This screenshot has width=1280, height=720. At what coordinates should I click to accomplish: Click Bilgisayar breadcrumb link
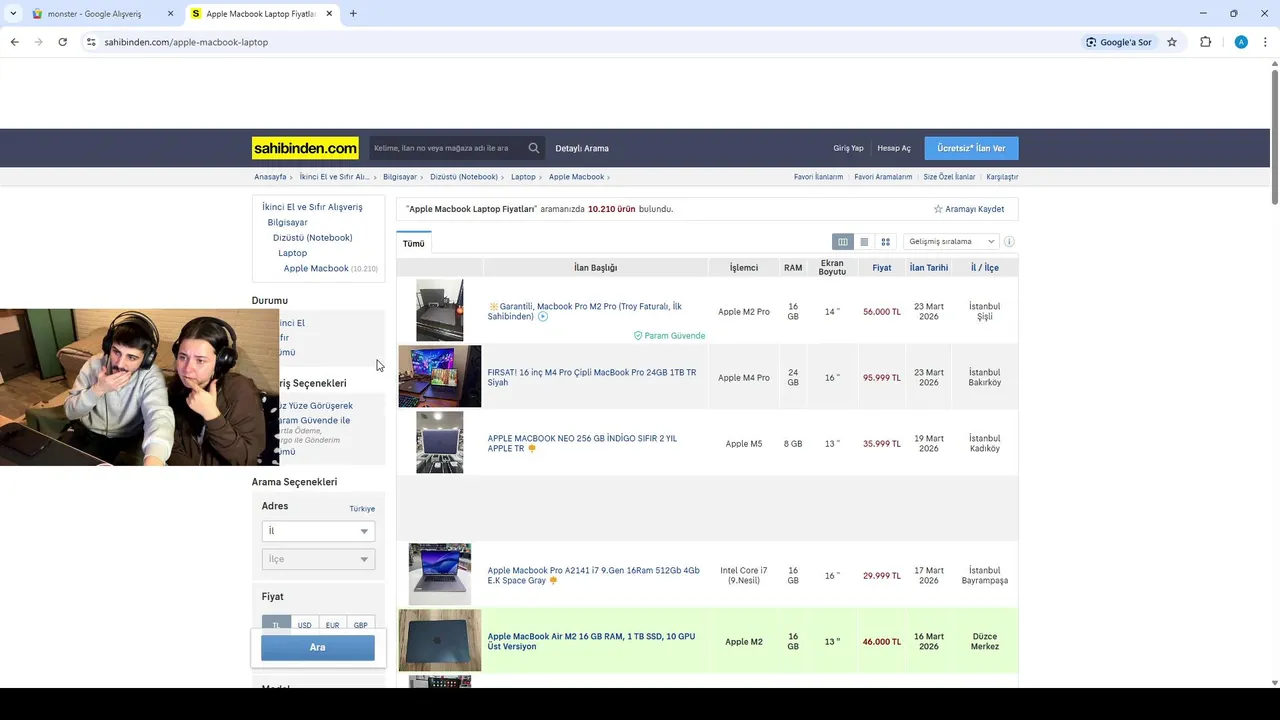400,177
